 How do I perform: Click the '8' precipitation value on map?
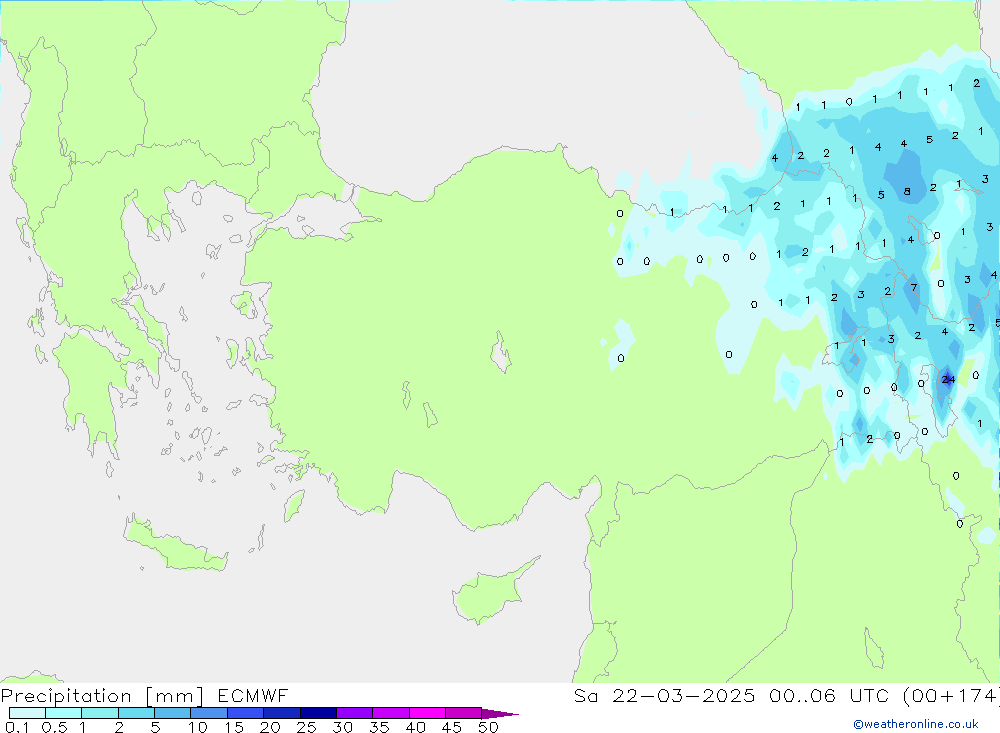click(x=907, y=191)
